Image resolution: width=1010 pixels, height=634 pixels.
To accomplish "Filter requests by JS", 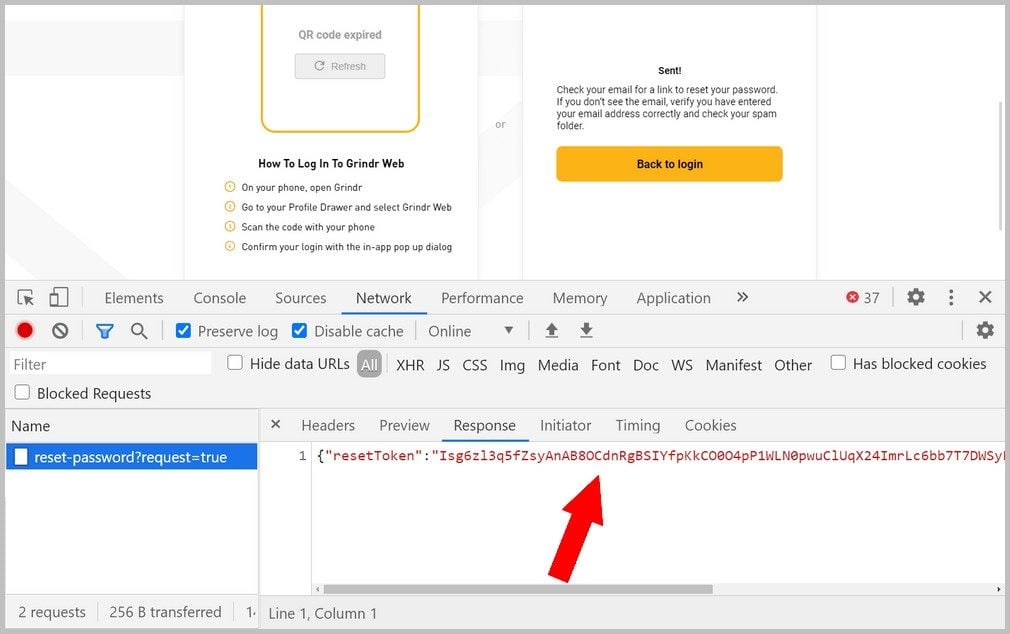I will (x=443, y=365).
